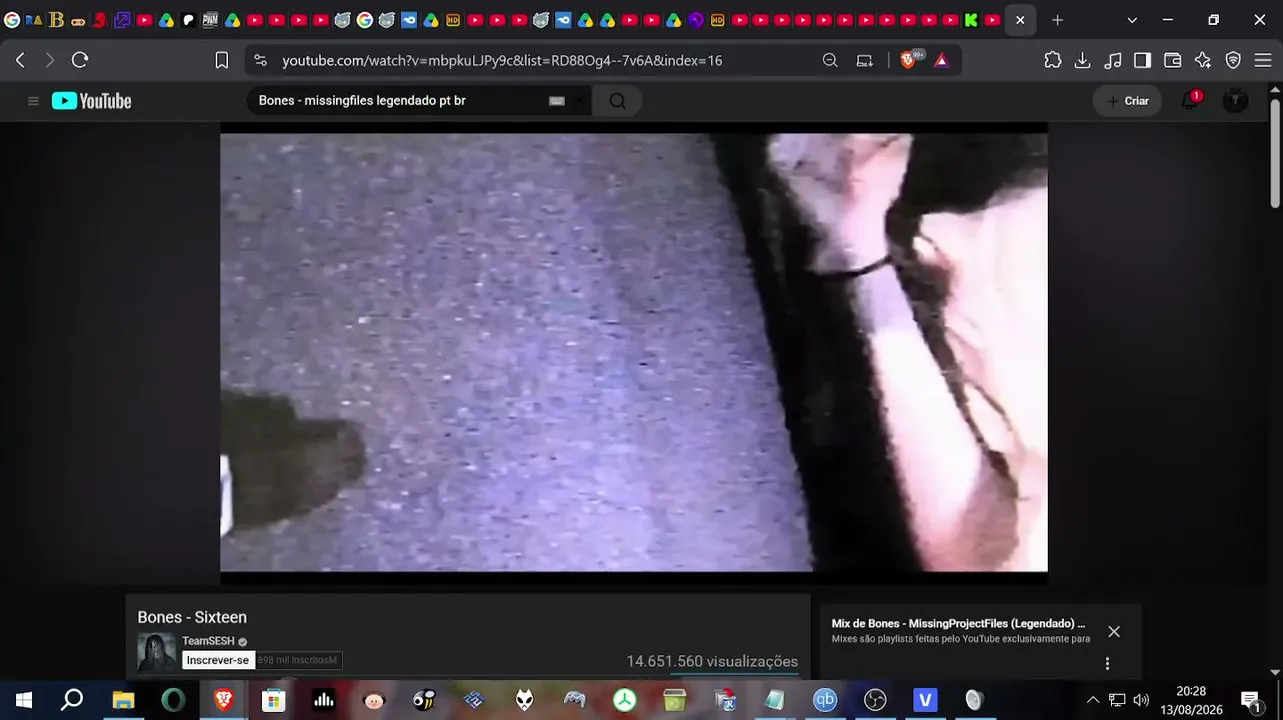
Task: Open OBS Studio from the taskbar
Action: click(875, 700)
